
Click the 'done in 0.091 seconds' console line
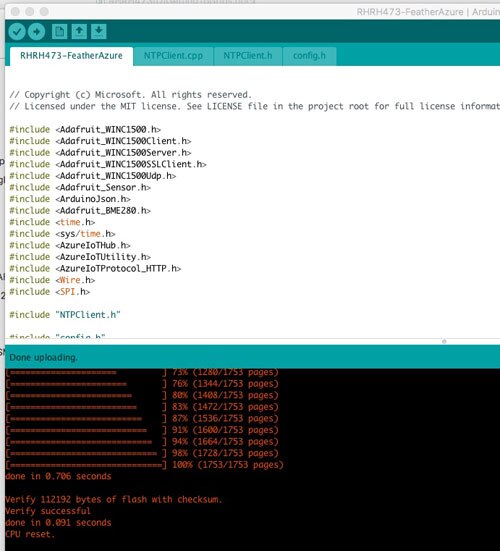(x=58, y=523)
